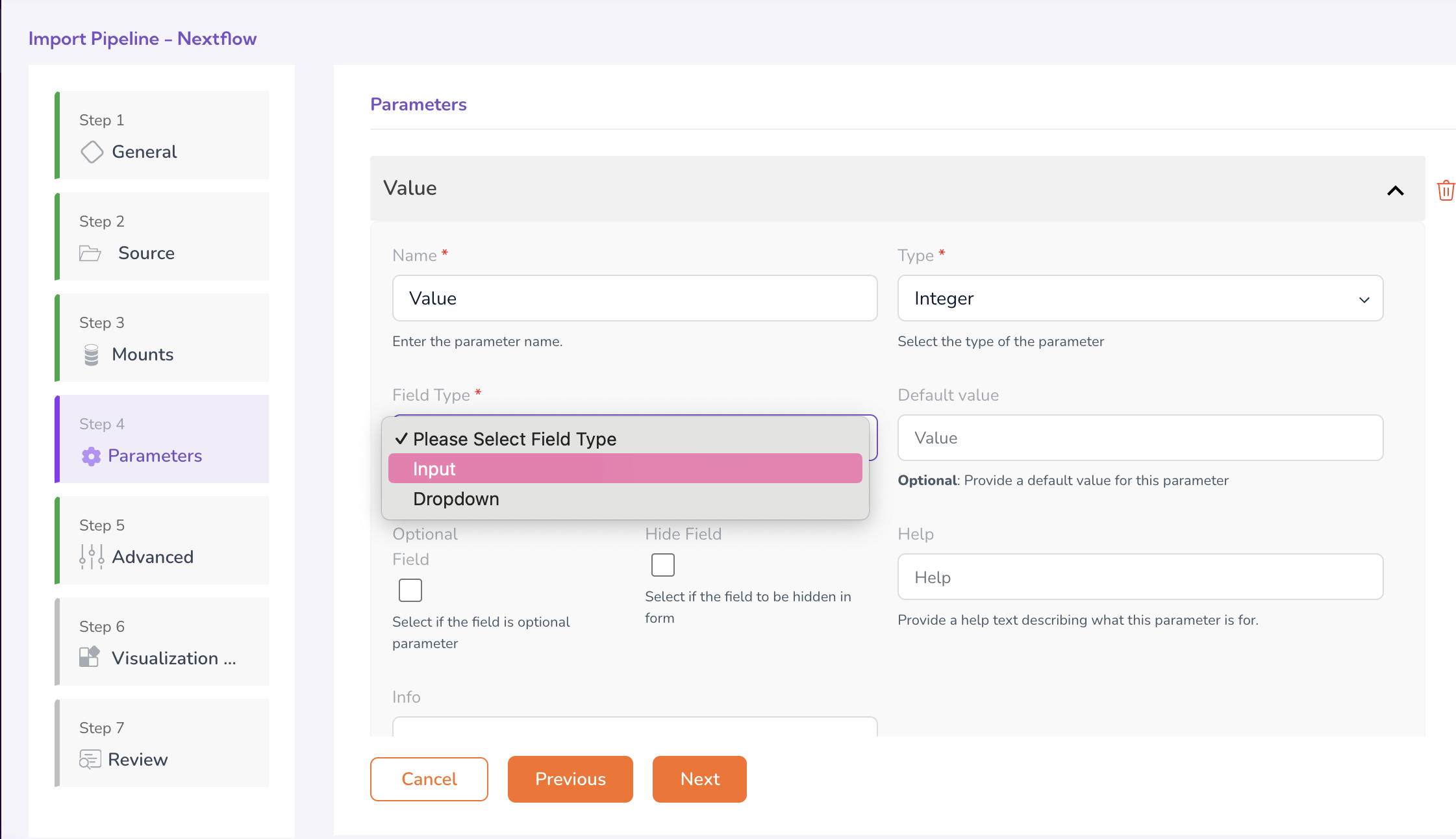Click the General diamond icon
The height and width of the screenshot is (839, 1456).
coord(92,152)
